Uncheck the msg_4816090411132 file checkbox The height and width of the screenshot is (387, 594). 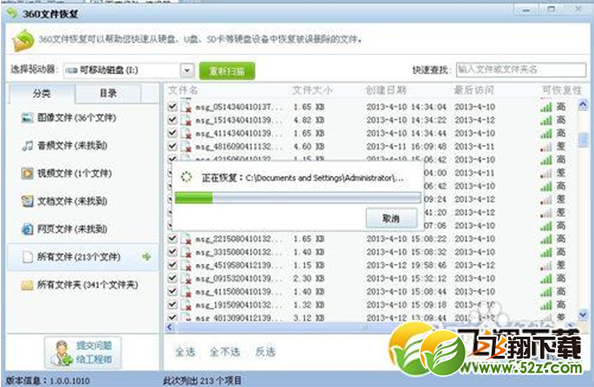172,146
